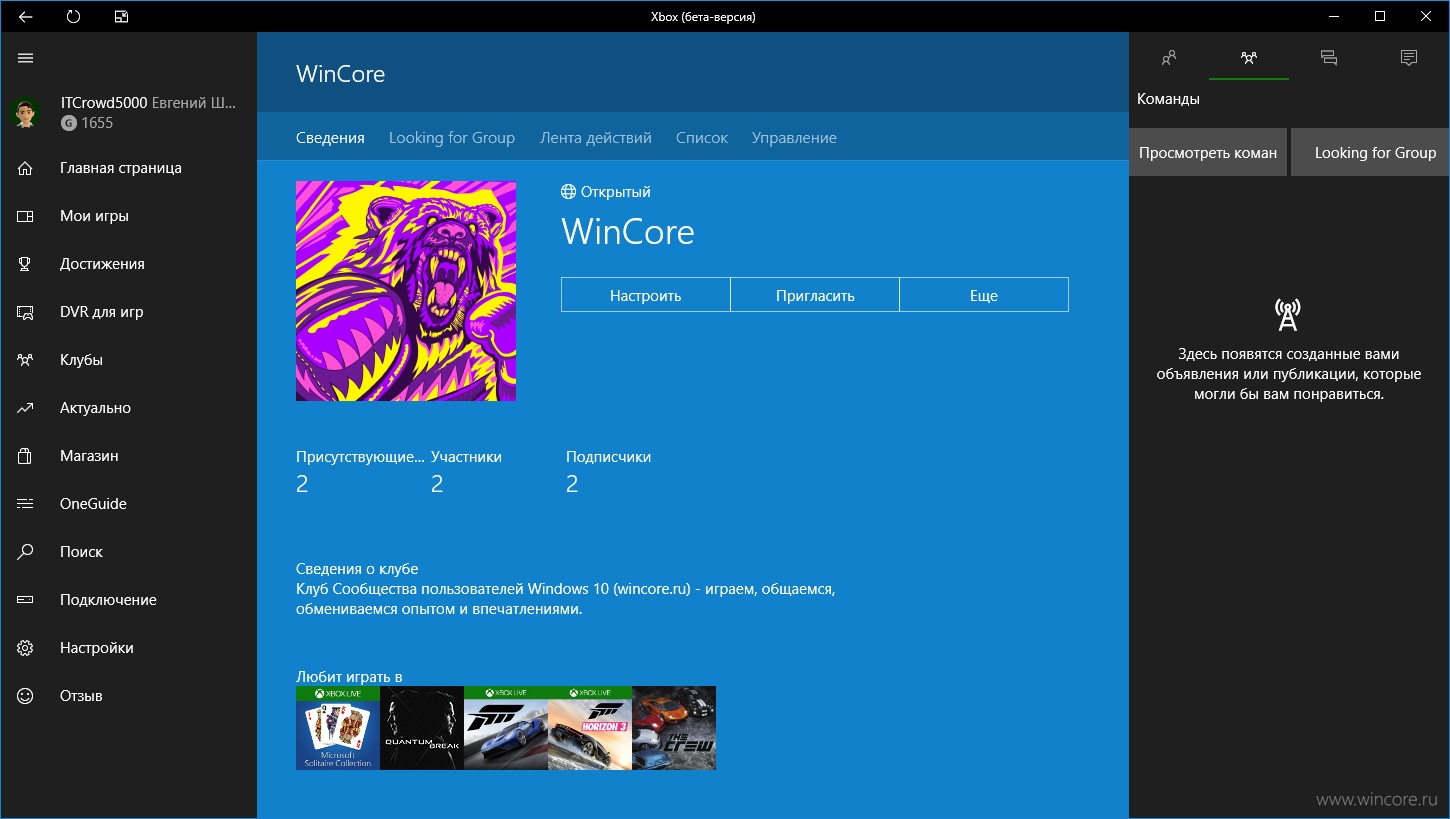
Task: Open The Crew game tile
Action: pos(674,728)
